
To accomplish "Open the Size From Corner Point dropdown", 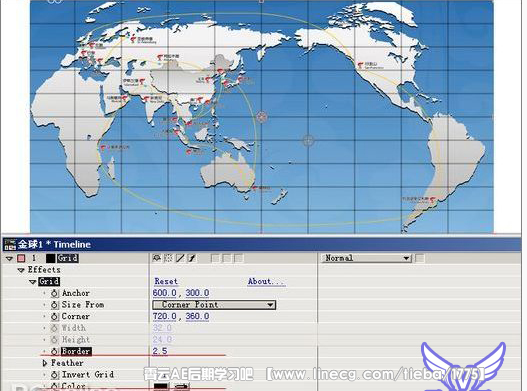I will [x=214, y=305].
